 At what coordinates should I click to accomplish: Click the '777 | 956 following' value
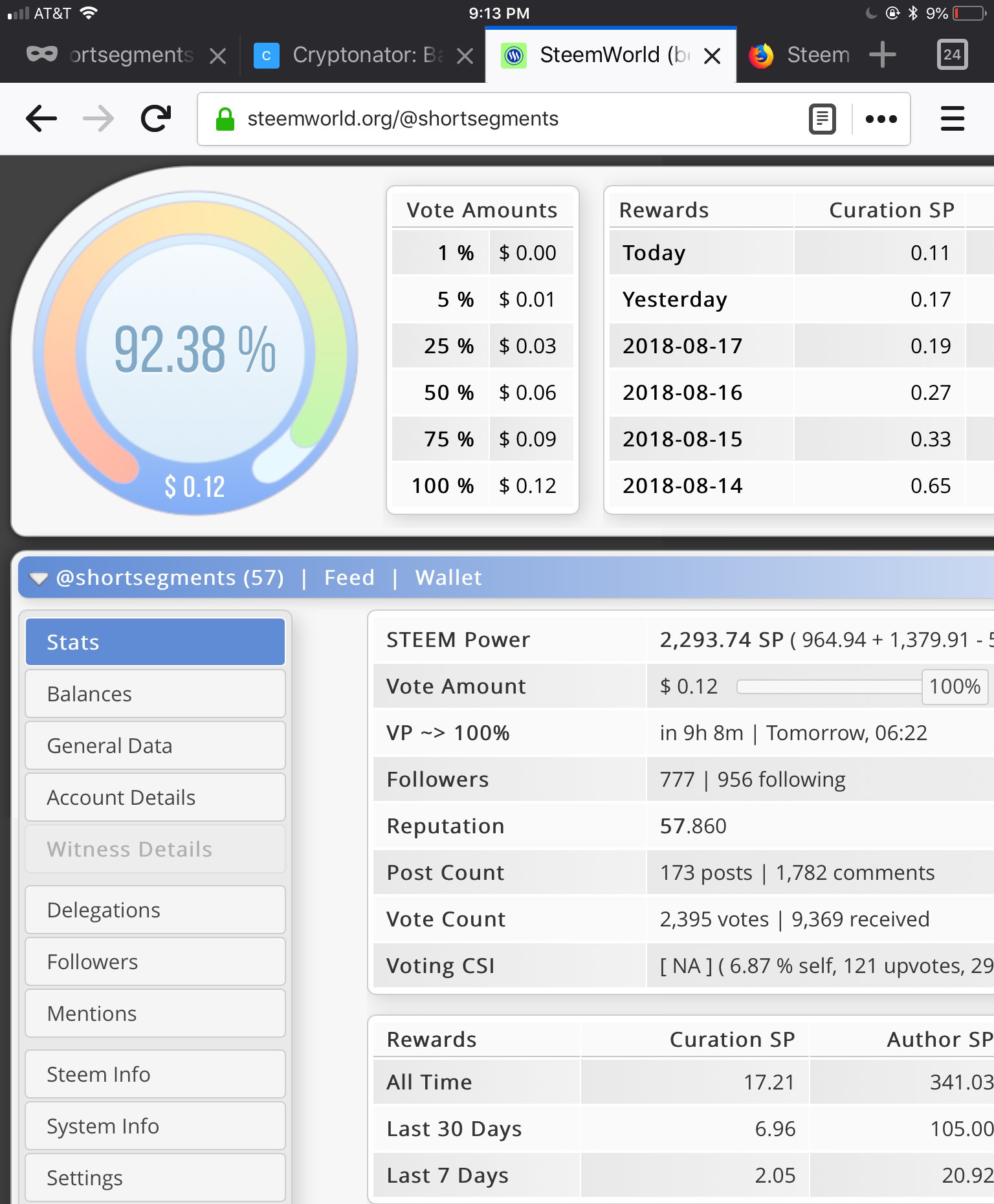[x=753, y=780]
